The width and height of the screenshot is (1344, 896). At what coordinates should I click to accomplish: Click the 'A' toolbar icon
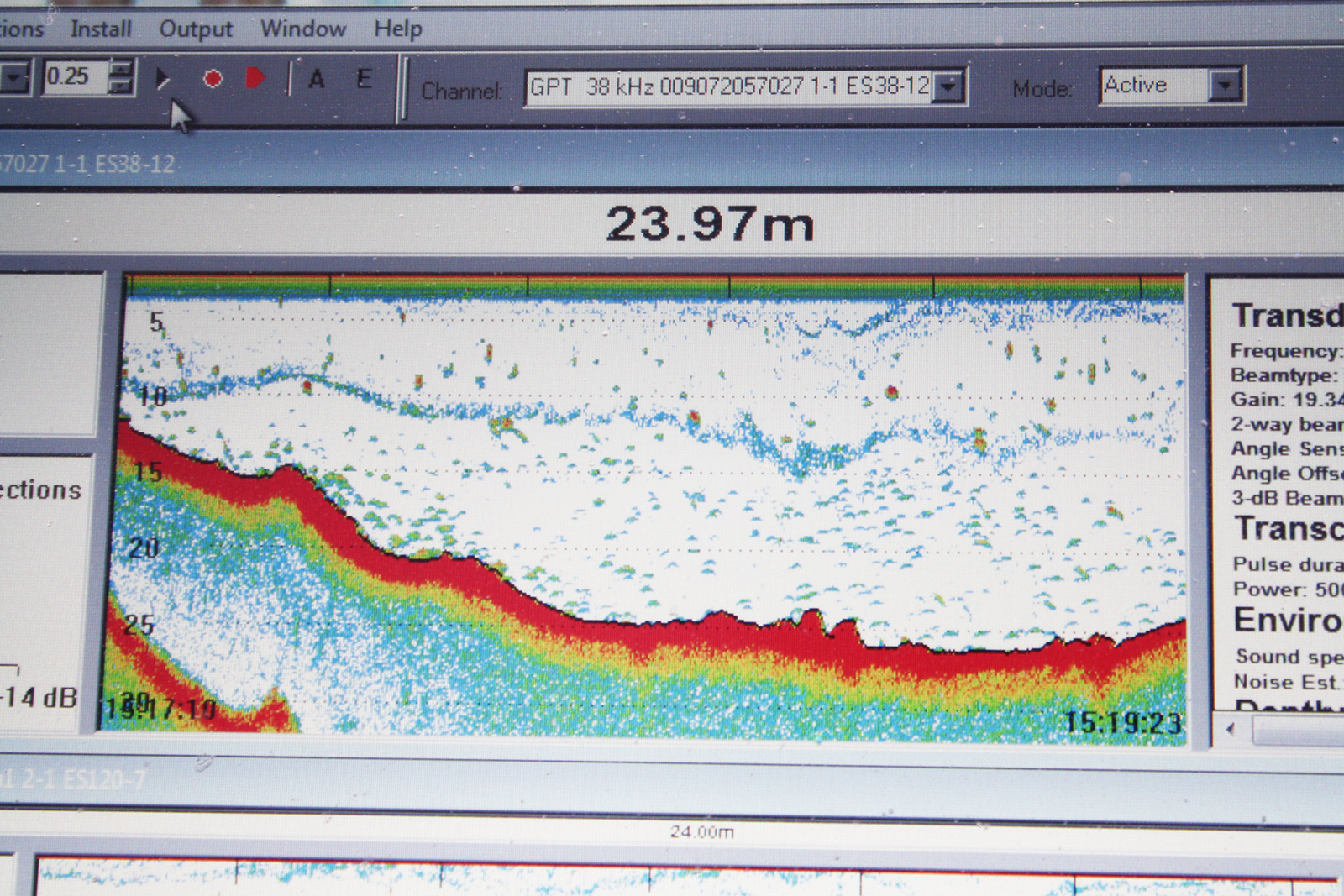point(317,79)
